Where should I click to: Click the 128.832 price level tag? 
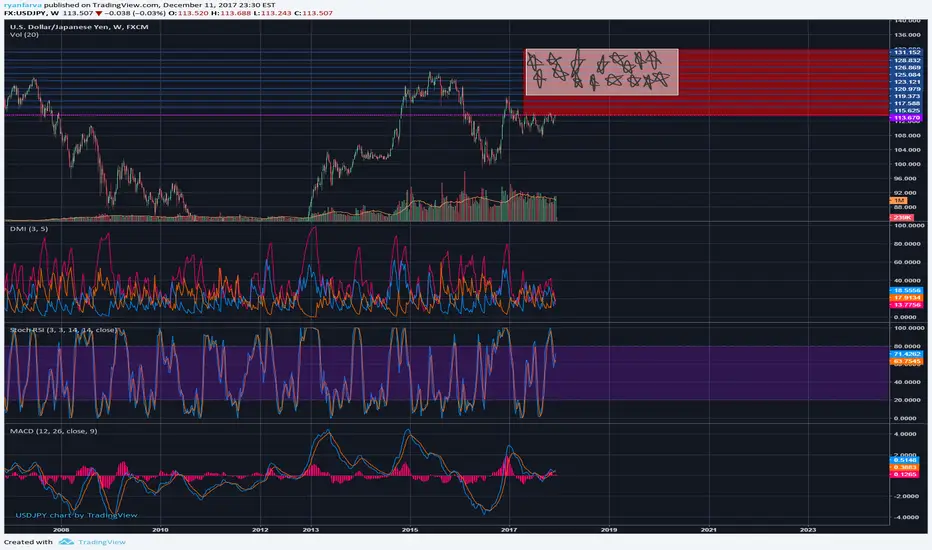(906, 60)
